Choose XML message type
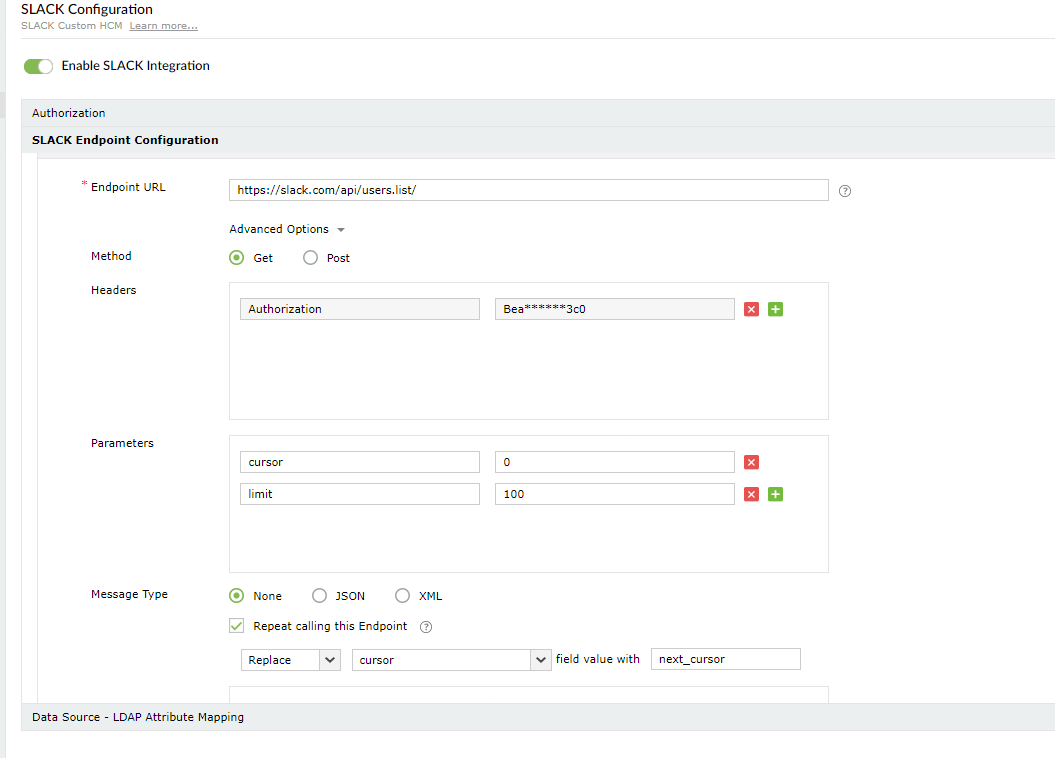 pos(403,596)
